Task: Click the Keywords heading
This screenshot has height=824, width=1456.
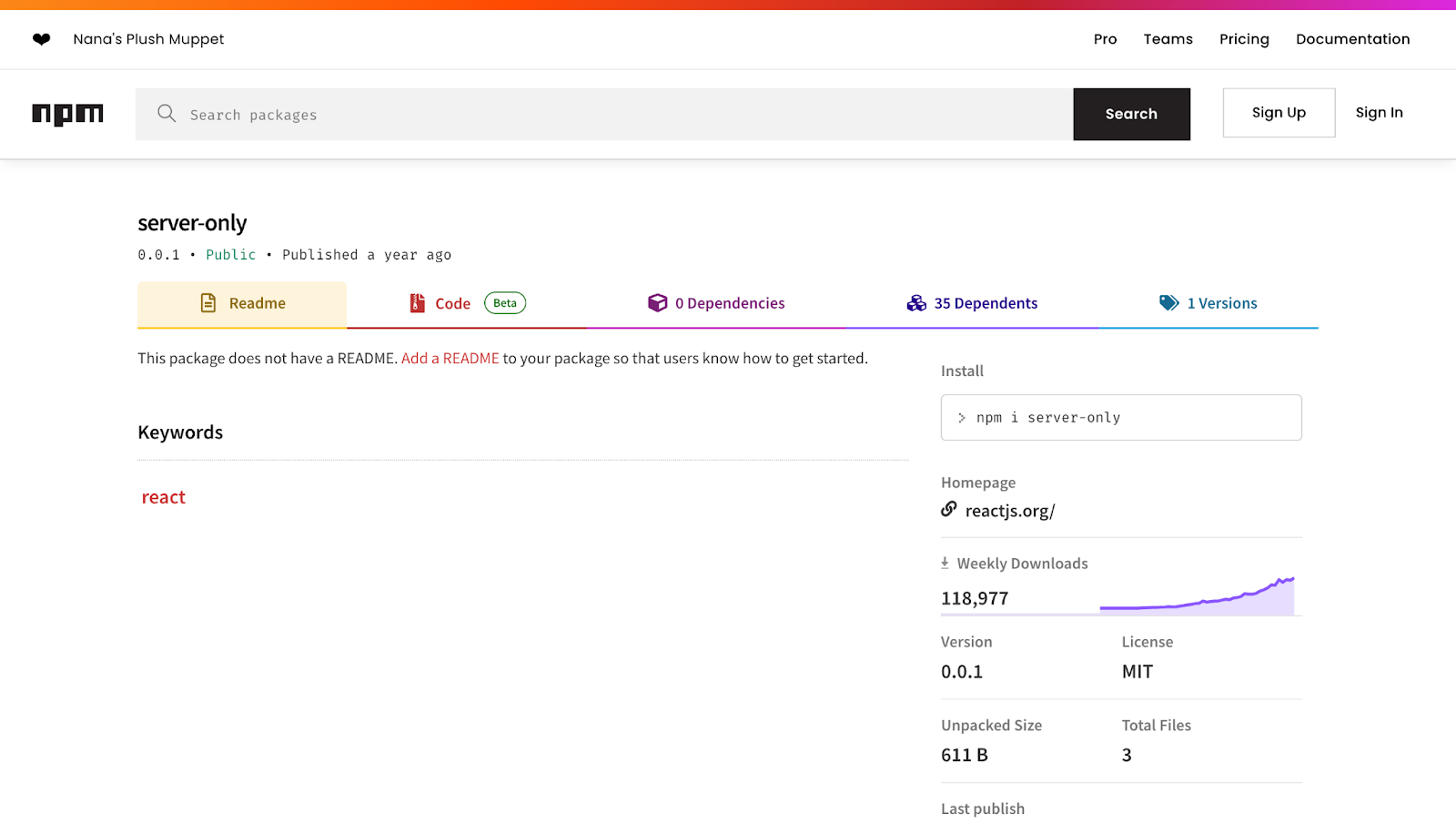Action: coord(180,432)
